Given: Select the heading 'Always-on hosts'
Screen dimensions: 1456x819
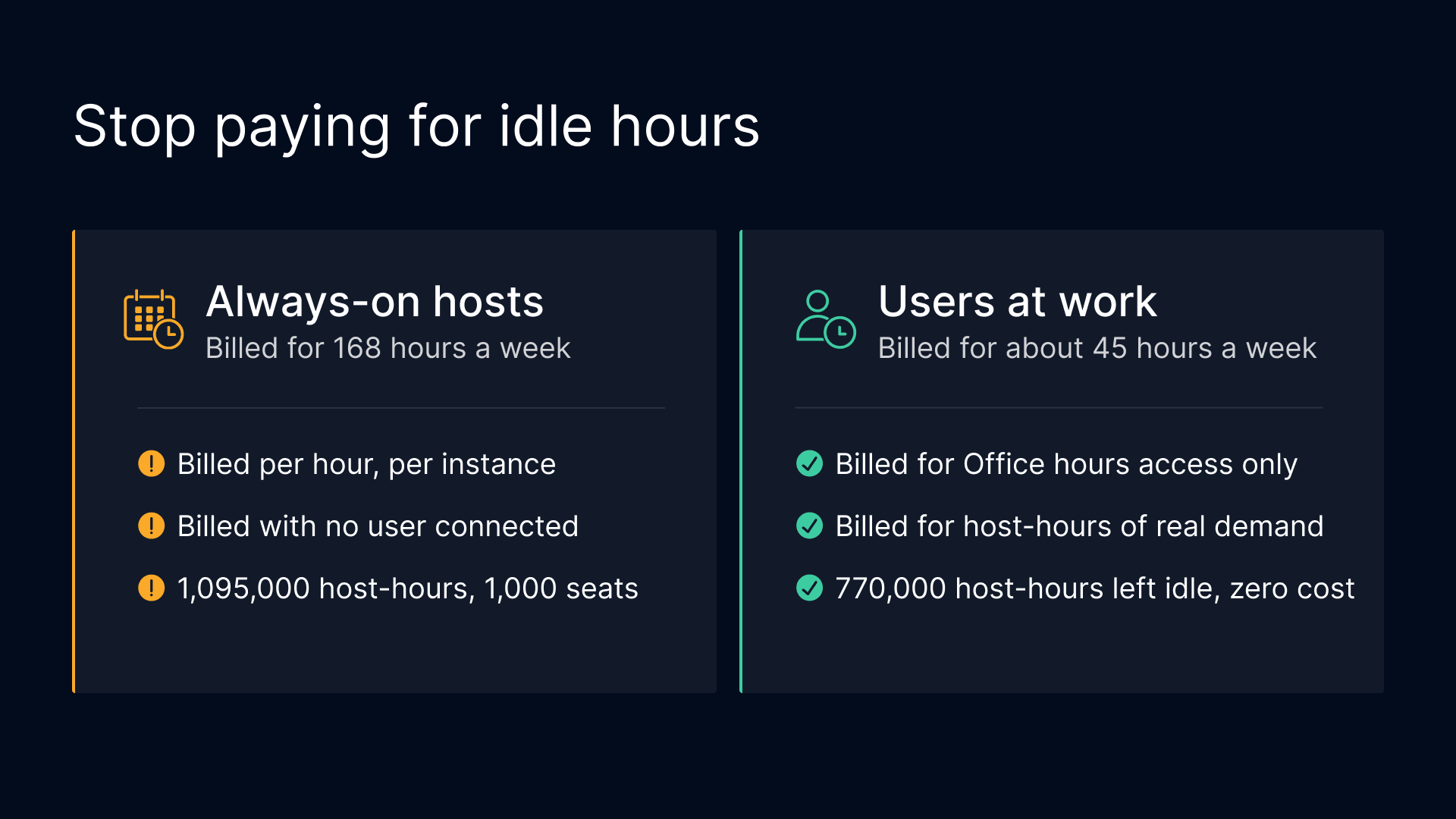Looking at the screenshot, I should pos(375,302).
